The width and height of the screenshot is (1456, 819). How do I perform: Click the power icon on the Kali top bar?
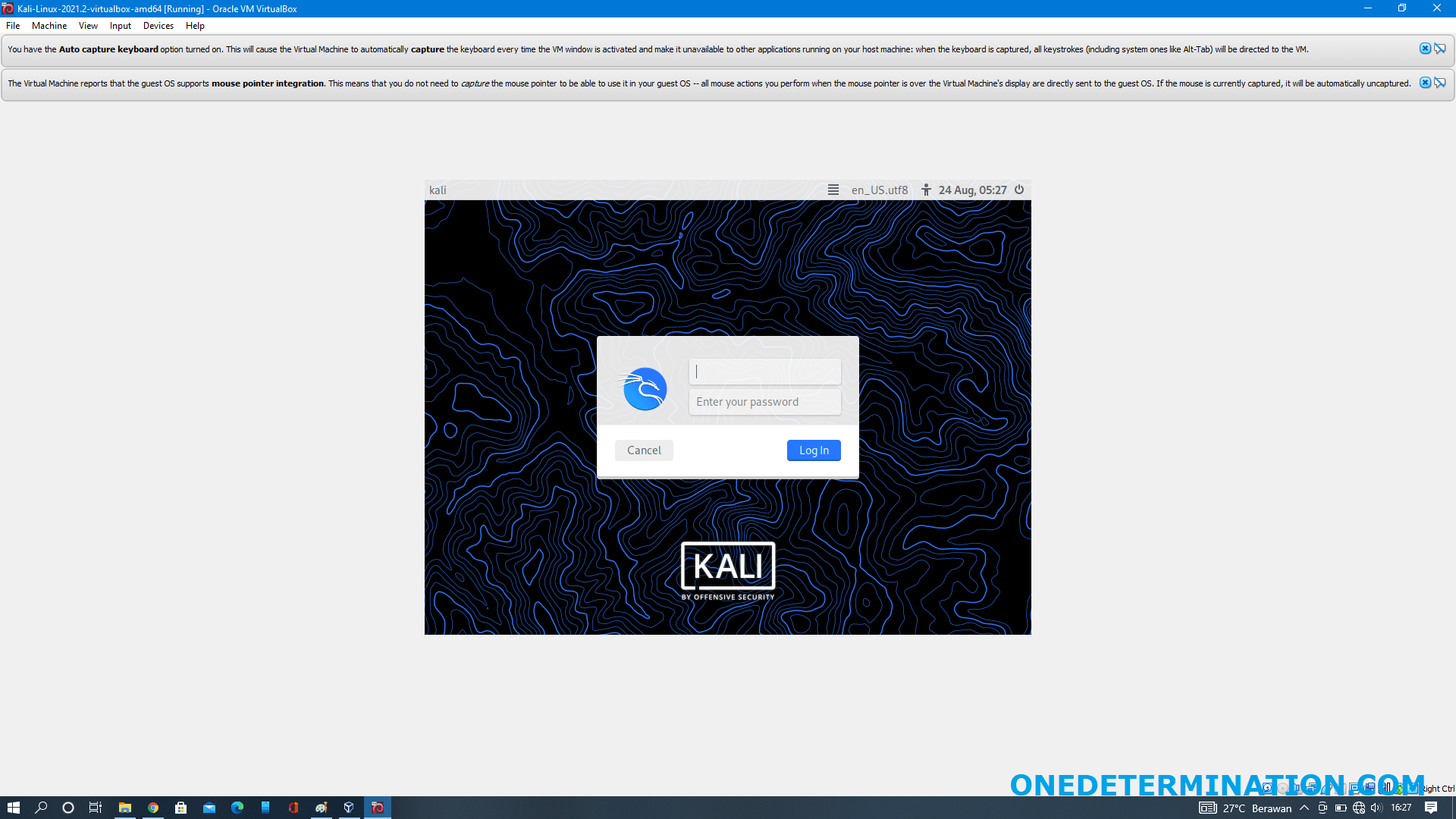1018,190
